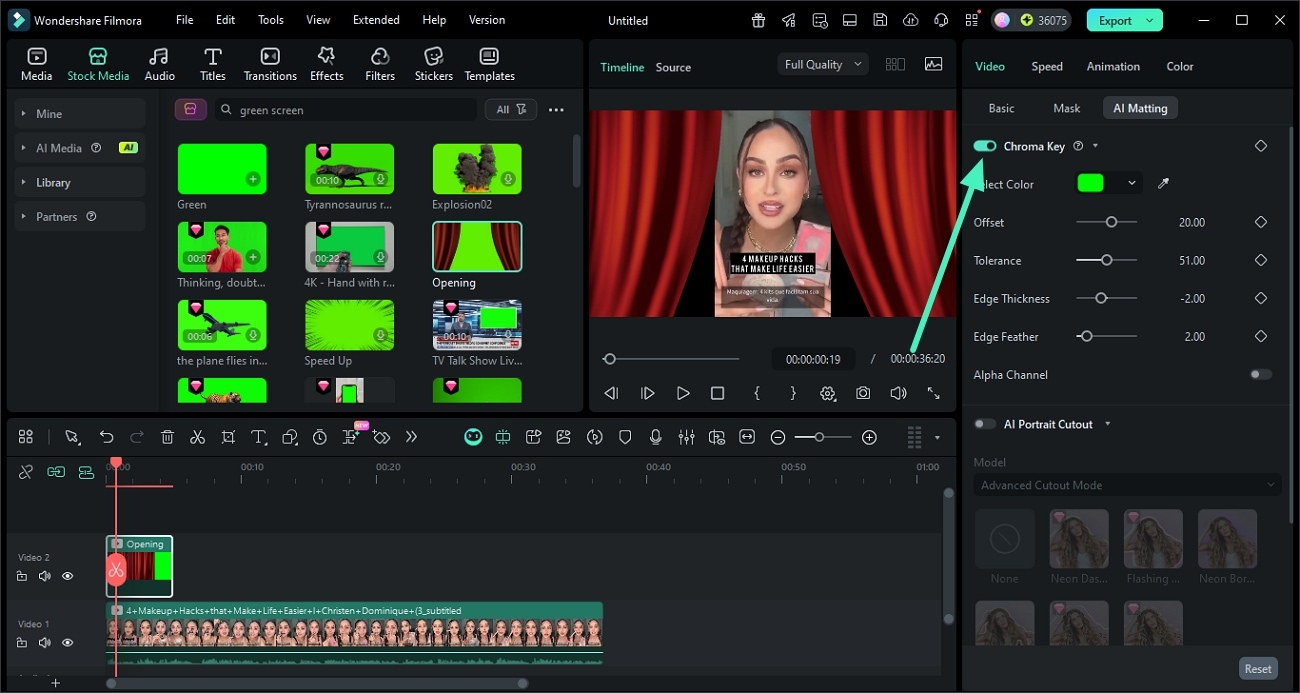1300x693 pixels.
Task: Adjust the Tolerance slider
Action: pyautogui.click(x=1106, y=260)
